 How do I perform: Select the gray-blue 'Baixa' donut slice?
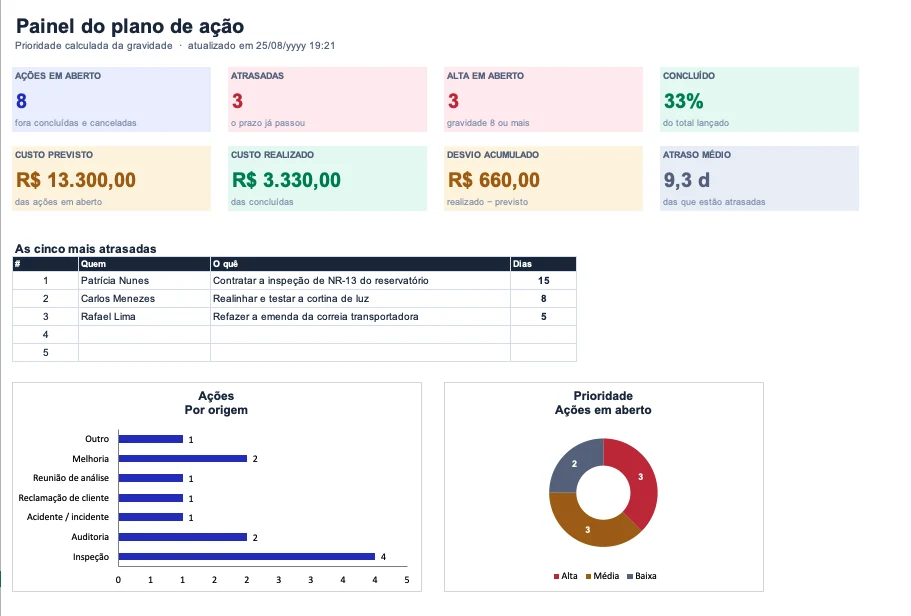[x=573, y=464]
